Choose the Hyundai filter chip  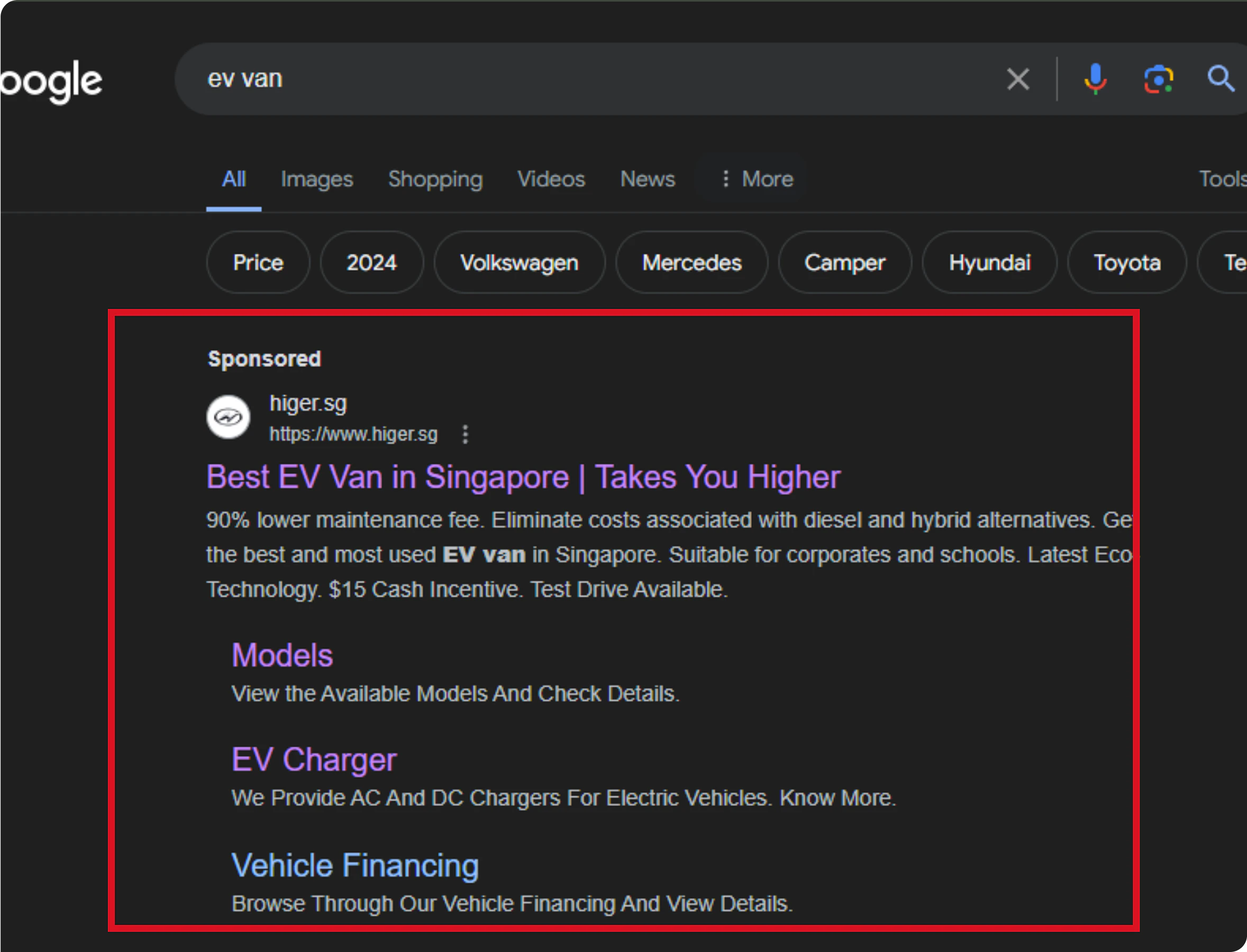click(989, 262)
